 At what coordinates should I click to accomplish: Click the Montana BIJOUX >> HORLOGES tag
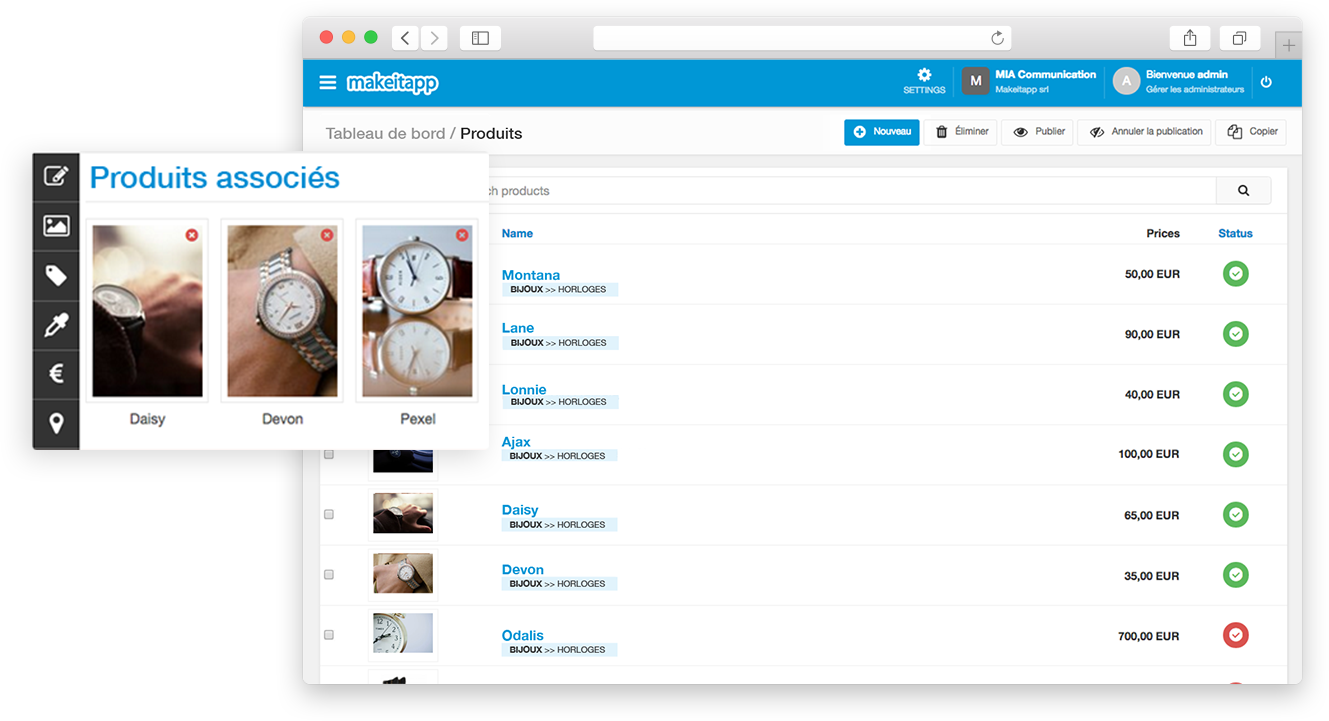[559, 289]
